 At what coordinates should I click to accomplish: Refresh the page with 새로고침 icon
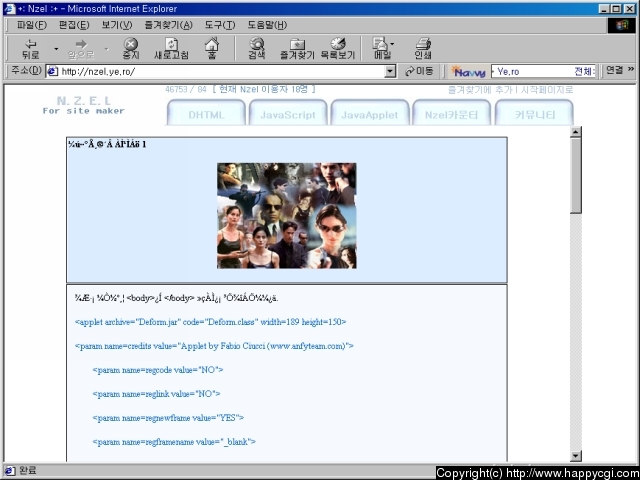pos(171,49)
